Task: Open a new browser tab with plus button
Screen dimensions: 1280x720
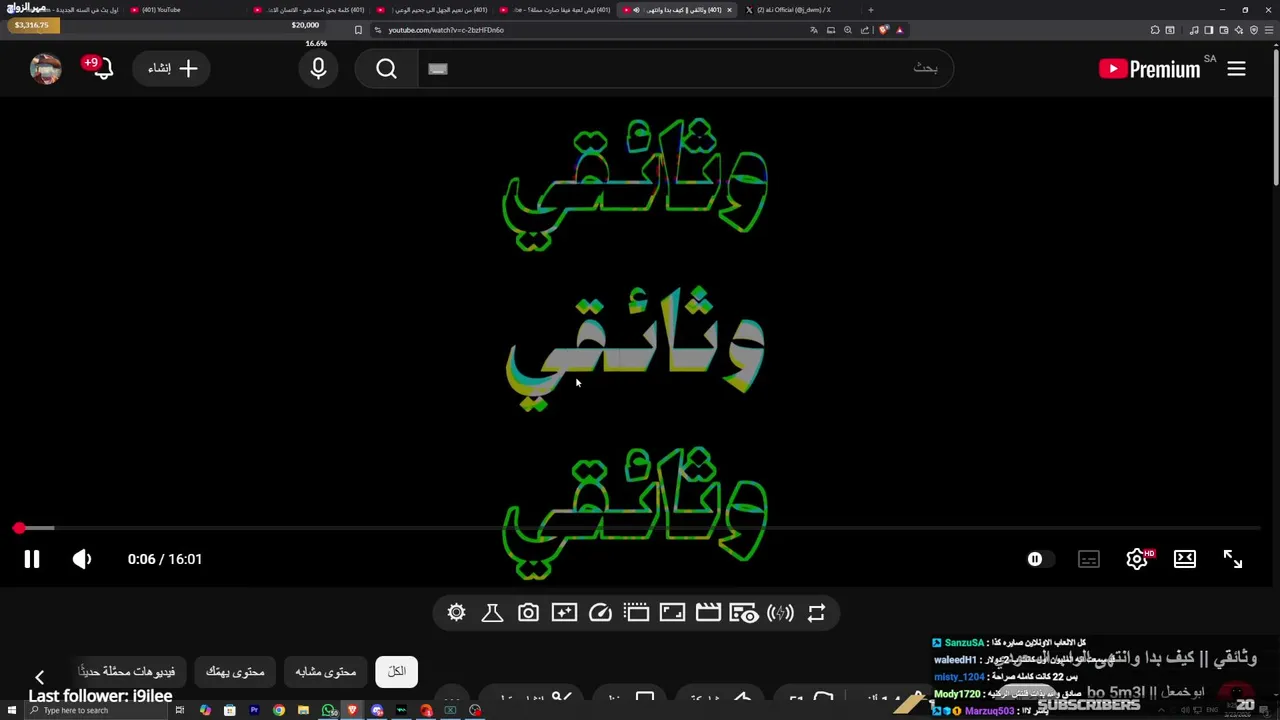Action: (870, 10)
